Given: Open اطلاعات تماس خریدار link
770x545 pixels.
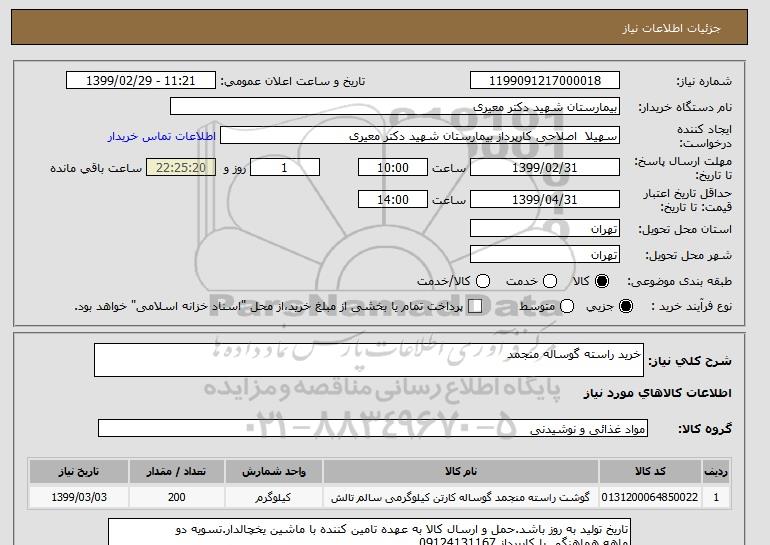Looking at the screenshot, I should (162, 136).
